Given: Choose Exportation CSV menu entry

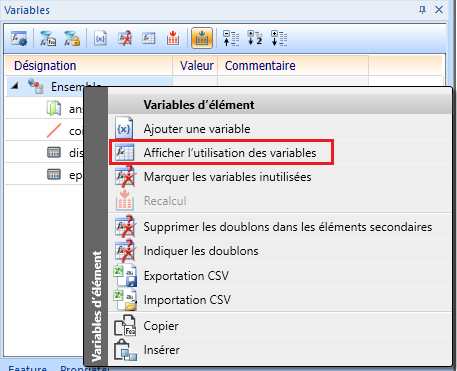Looking at the screenshot, I should pos(280,276).
